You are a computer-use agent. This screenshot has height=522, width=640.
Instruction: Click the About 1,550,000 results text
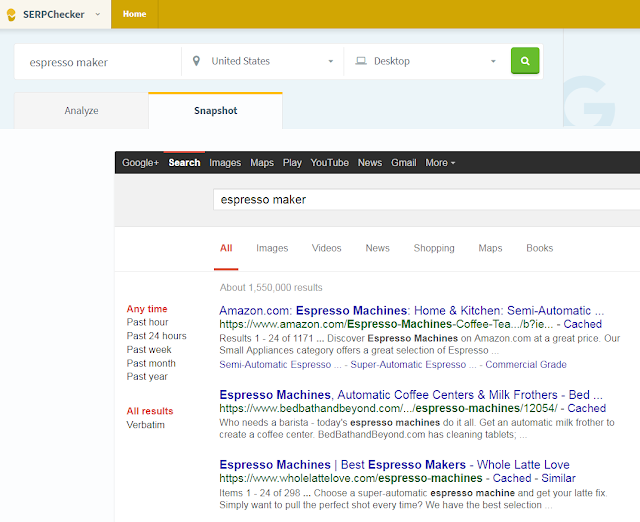[271, 287]
